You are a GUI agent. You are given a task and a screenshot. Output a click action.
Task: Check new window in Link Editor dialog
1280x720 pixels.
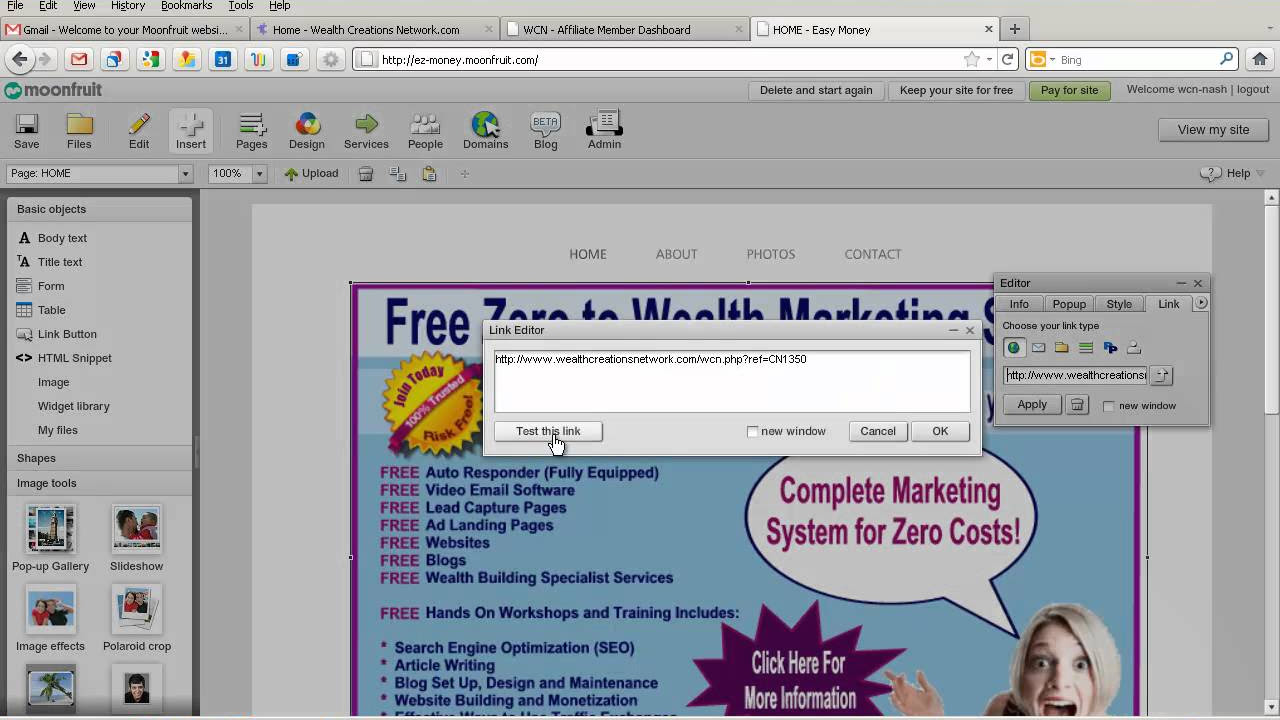pos(753,432)
